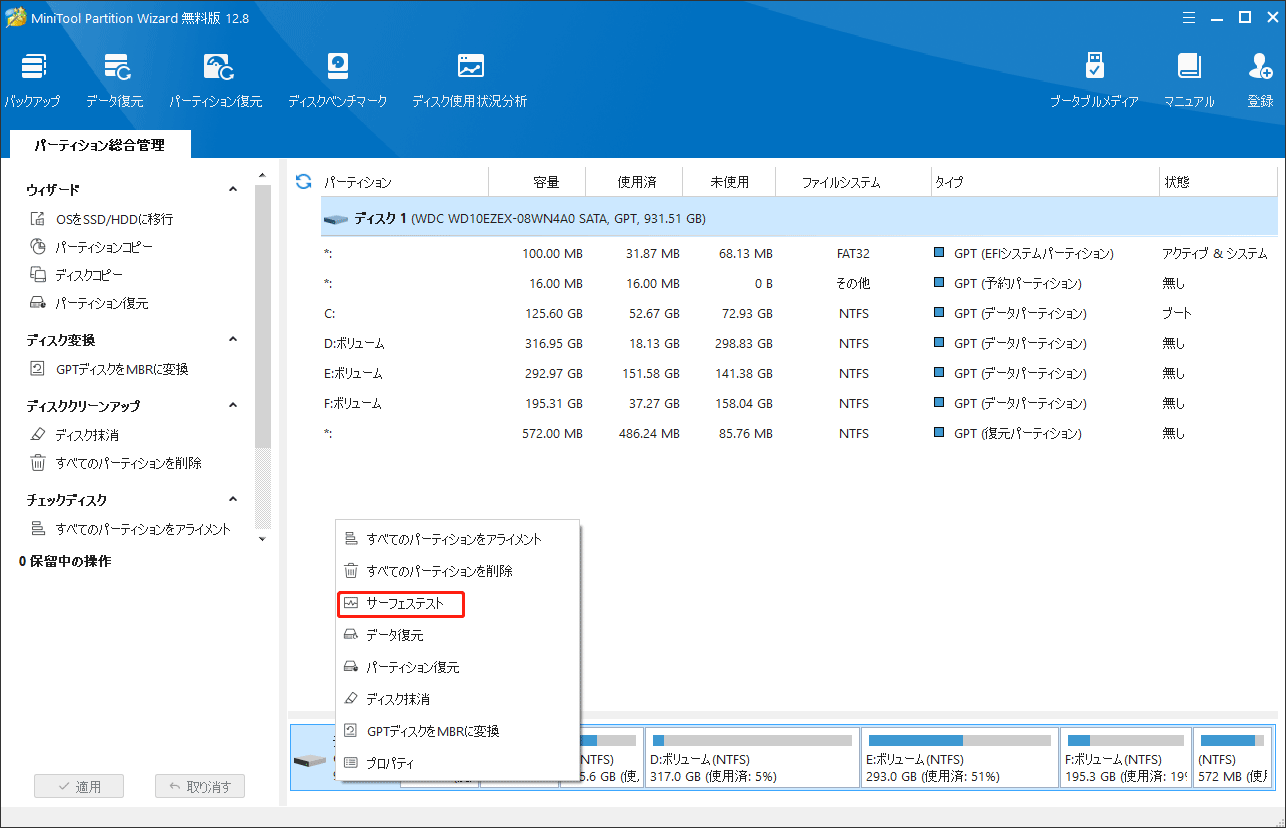Image resolution: width=1286 pixels, height=828 pixels.
Task: Click すべてのパーティションを削除 in sidebar
Action: [x=116, y=463]
